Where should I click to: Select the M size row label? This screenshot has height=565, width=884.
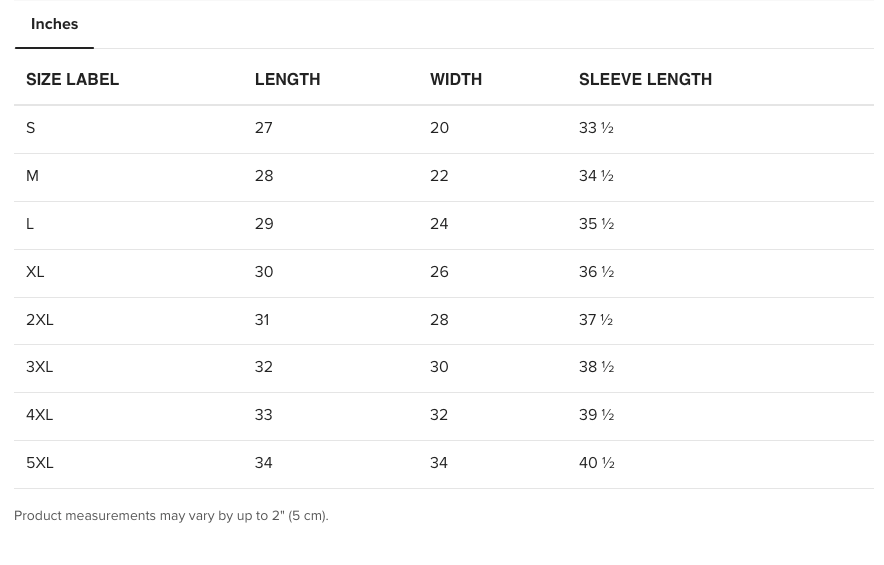pyautogui.click(x=33, y=176)
